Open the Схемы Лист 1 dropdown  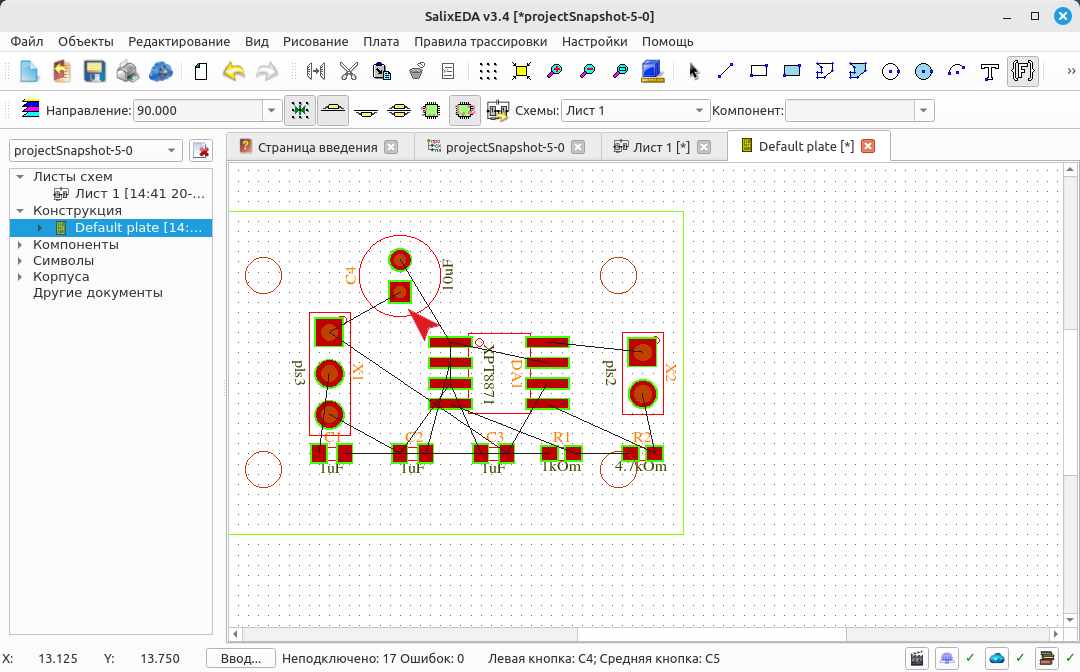tap(635, 110)
